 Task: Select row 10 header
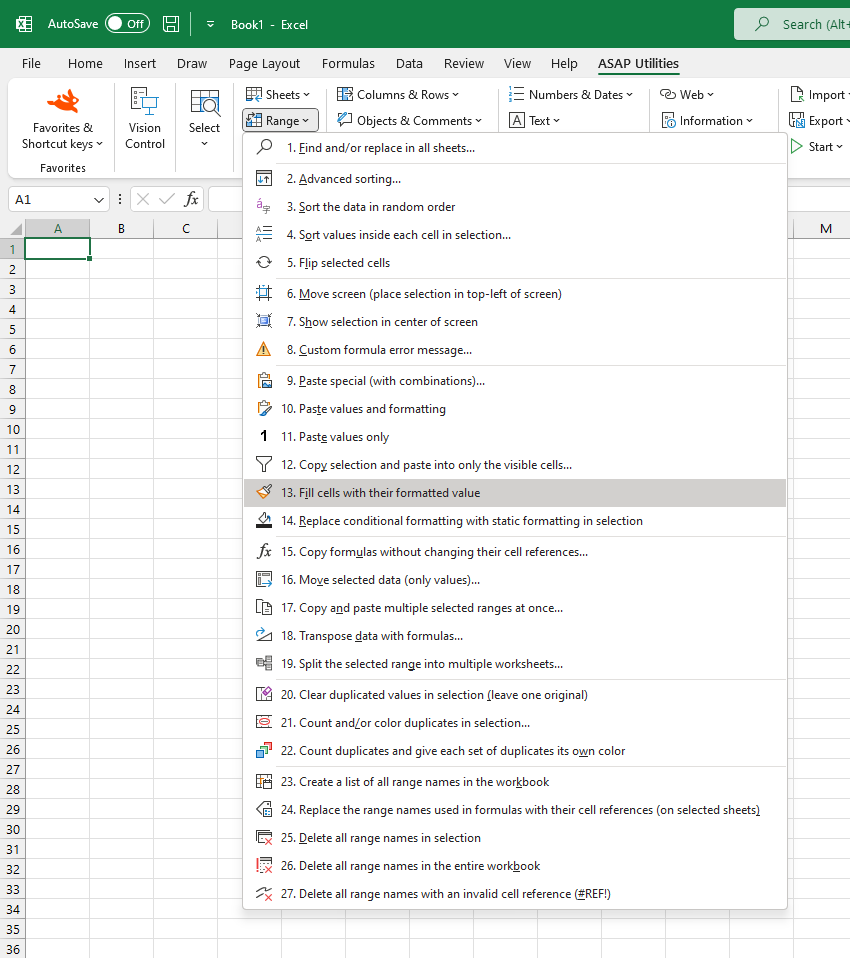click(13, 429)
